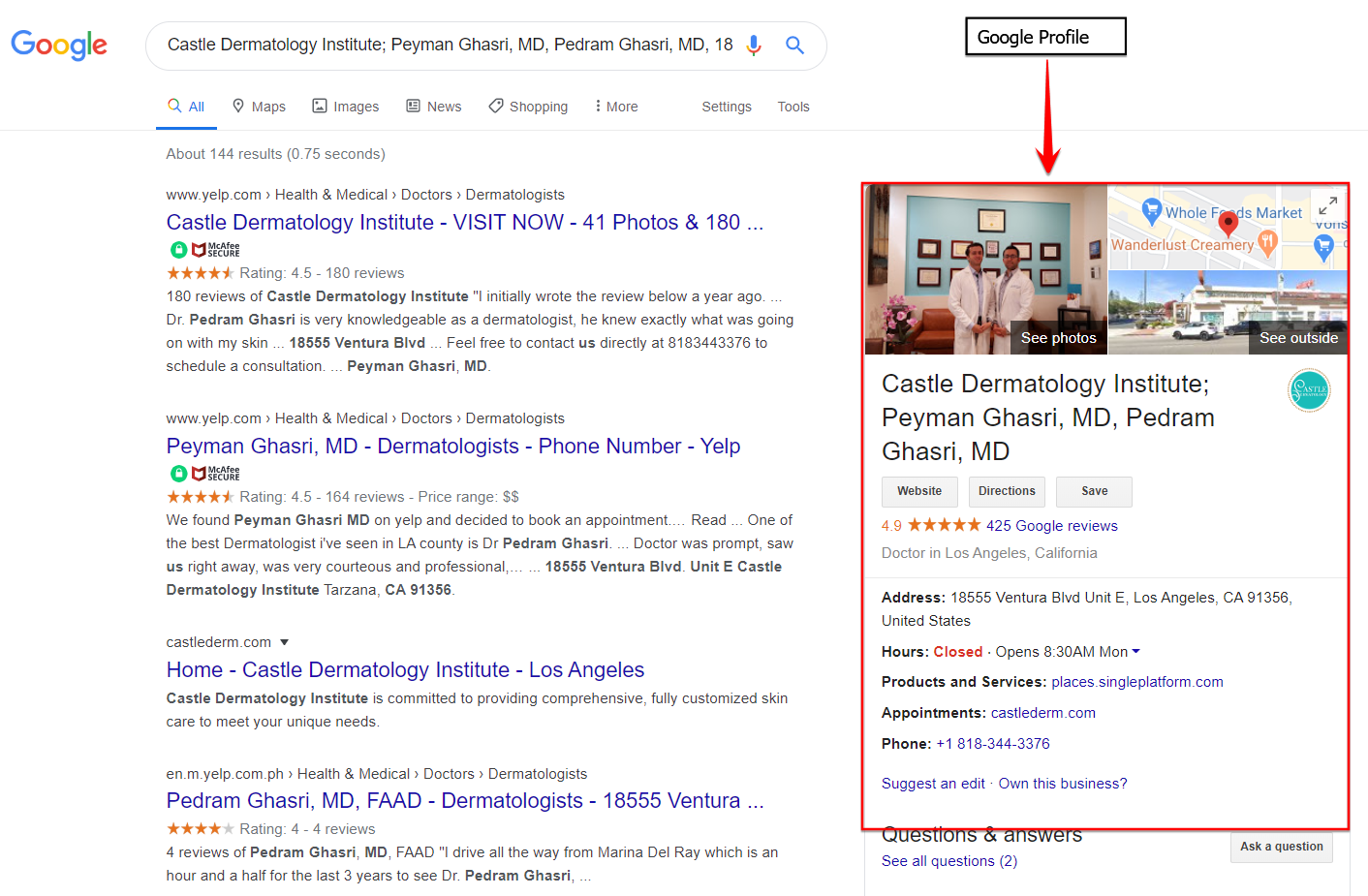Click Castle Dermatology round logo icon
The height and width of the screenshot is (896, 1368).
click(x=1309, y=390)
